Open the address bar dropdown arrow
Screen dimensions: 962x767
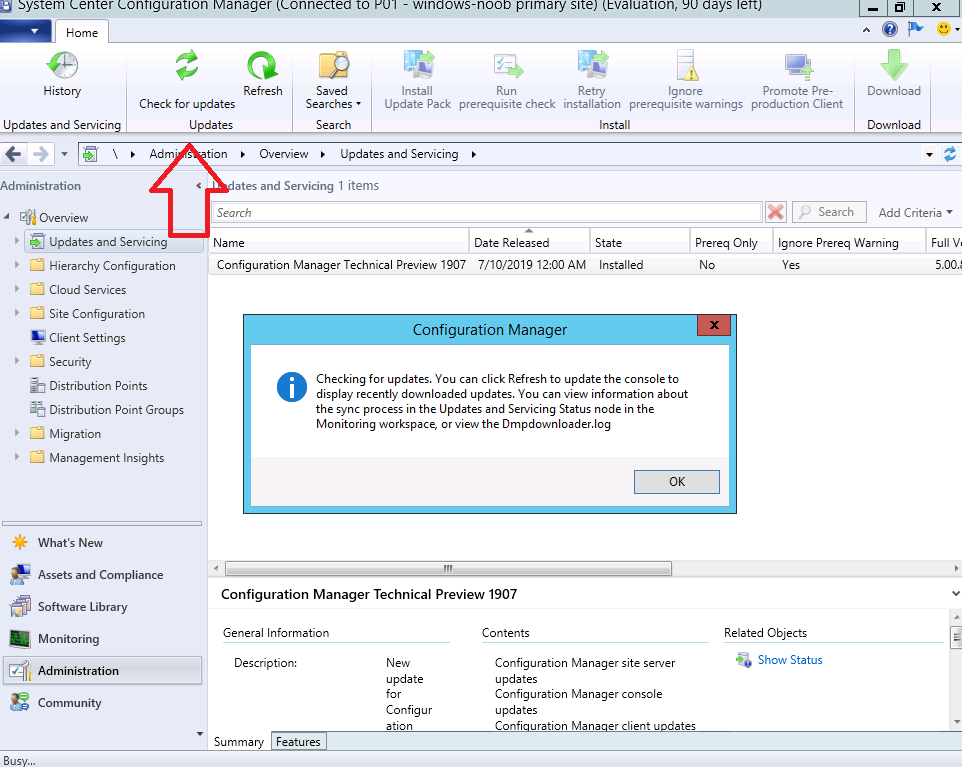click(x=929, y=155)
